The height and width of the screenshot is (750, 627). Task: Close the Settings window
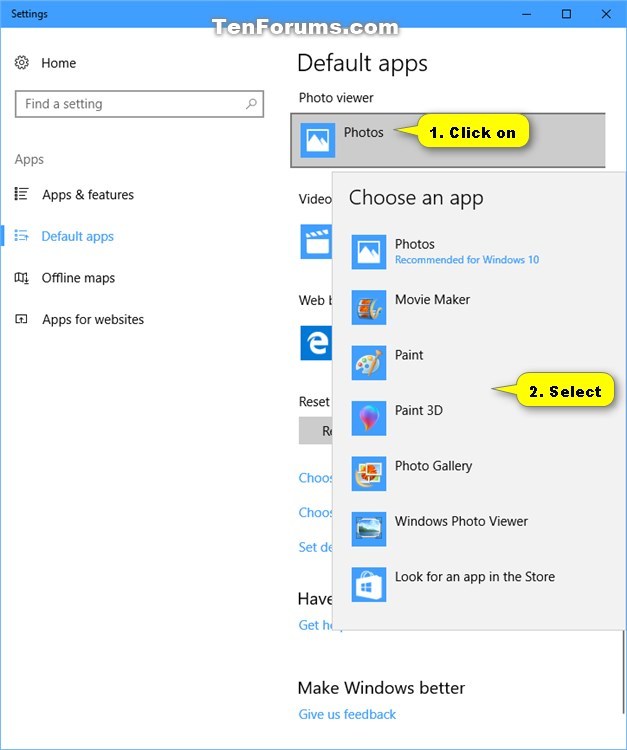[606, 14]
